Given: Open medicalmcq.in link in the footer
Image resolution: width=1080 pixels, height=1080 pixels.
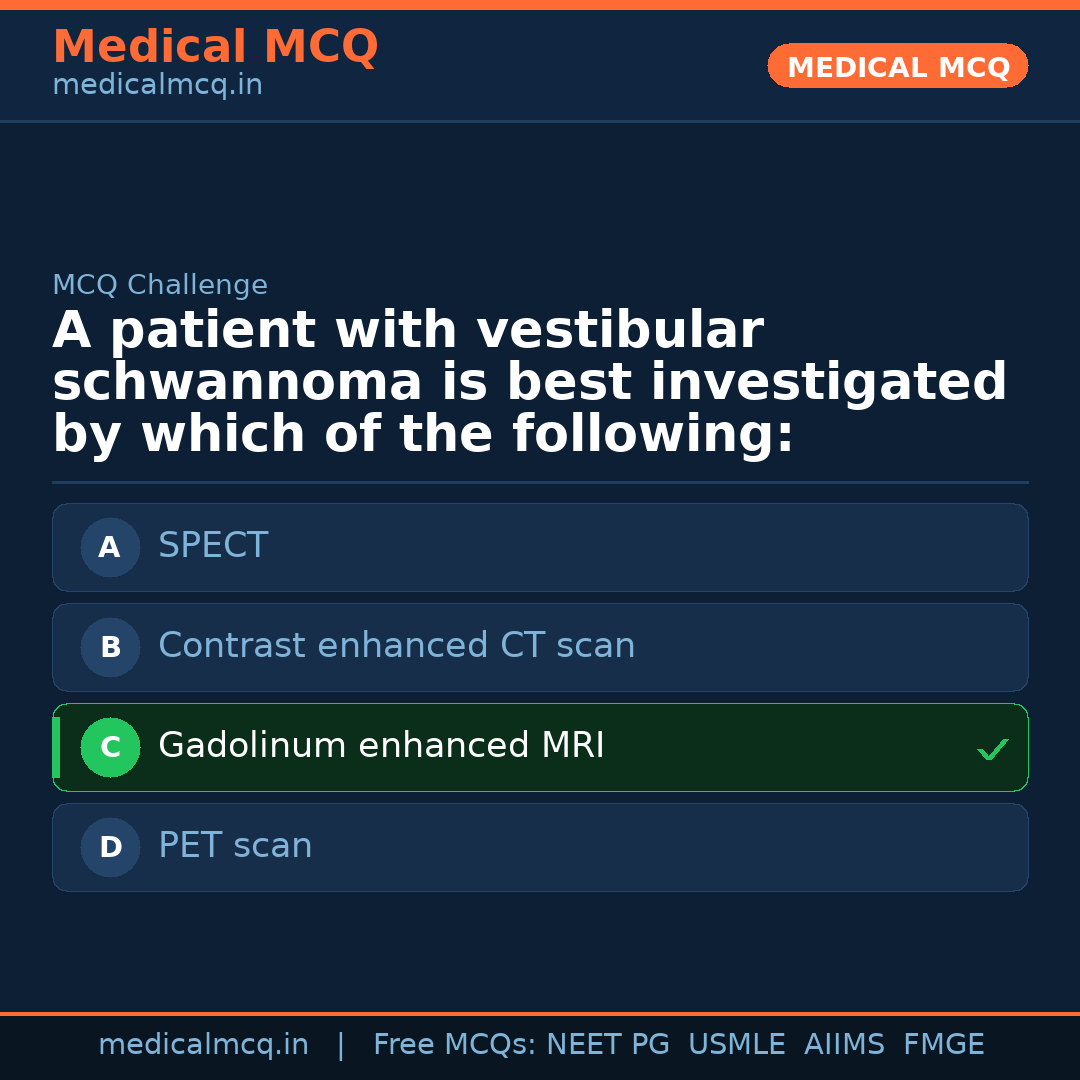Looking at the screenshot, I should tap(203, 1045).
